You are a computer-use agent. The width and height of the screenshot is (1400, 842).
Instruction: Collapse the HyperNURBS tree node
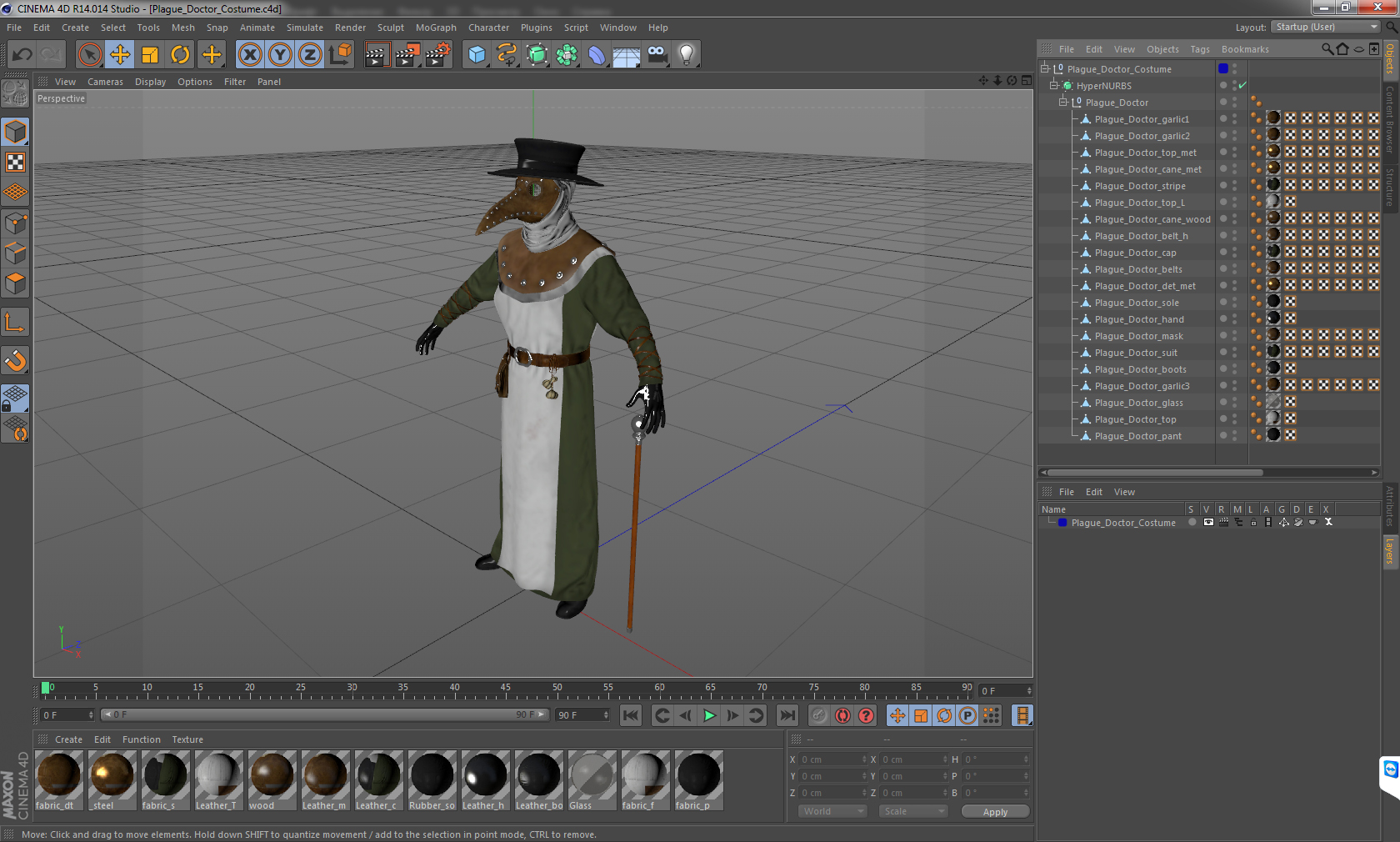click(1053, 85)
